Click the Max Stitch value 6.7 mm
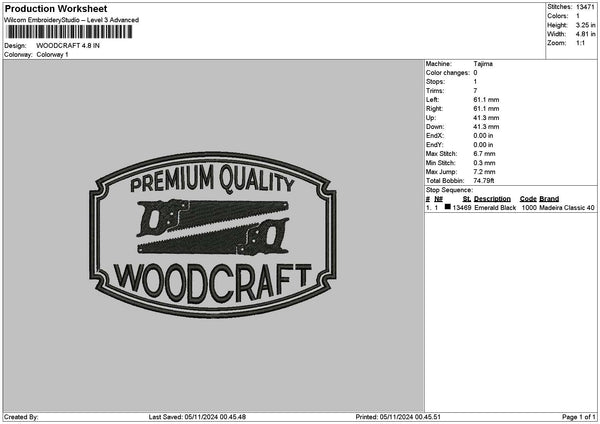The width and height of the screenshot is (600, 424). point(484,154)
